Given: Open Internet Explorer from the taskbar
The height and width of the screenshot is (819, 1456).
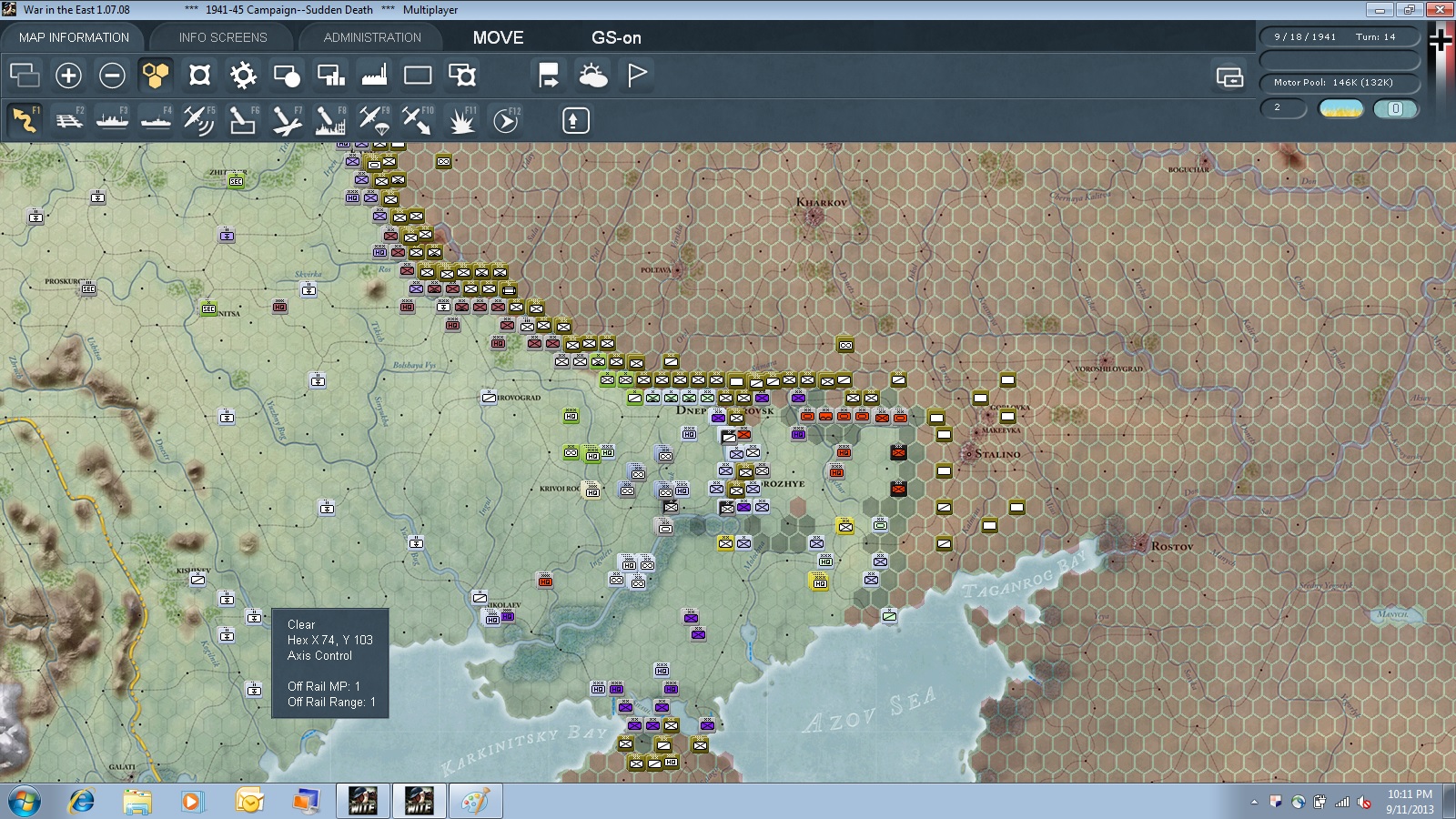Looking at the screenshot, I should tap(82, 801).
